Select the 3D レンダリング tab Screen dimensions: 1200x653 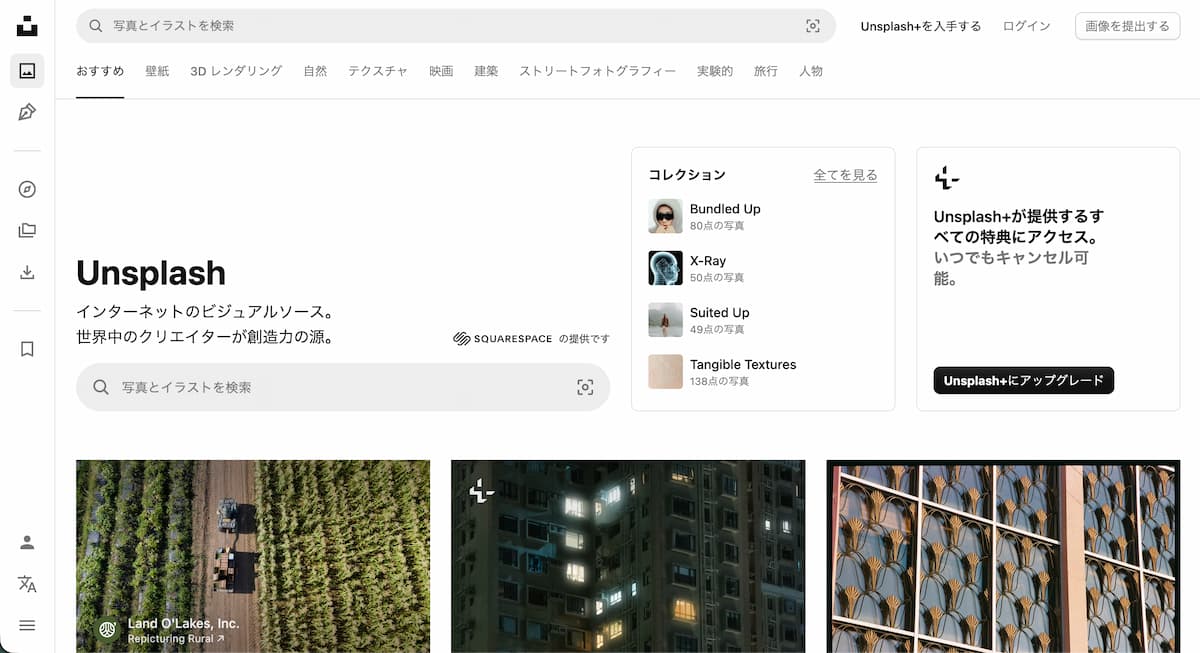235,71
